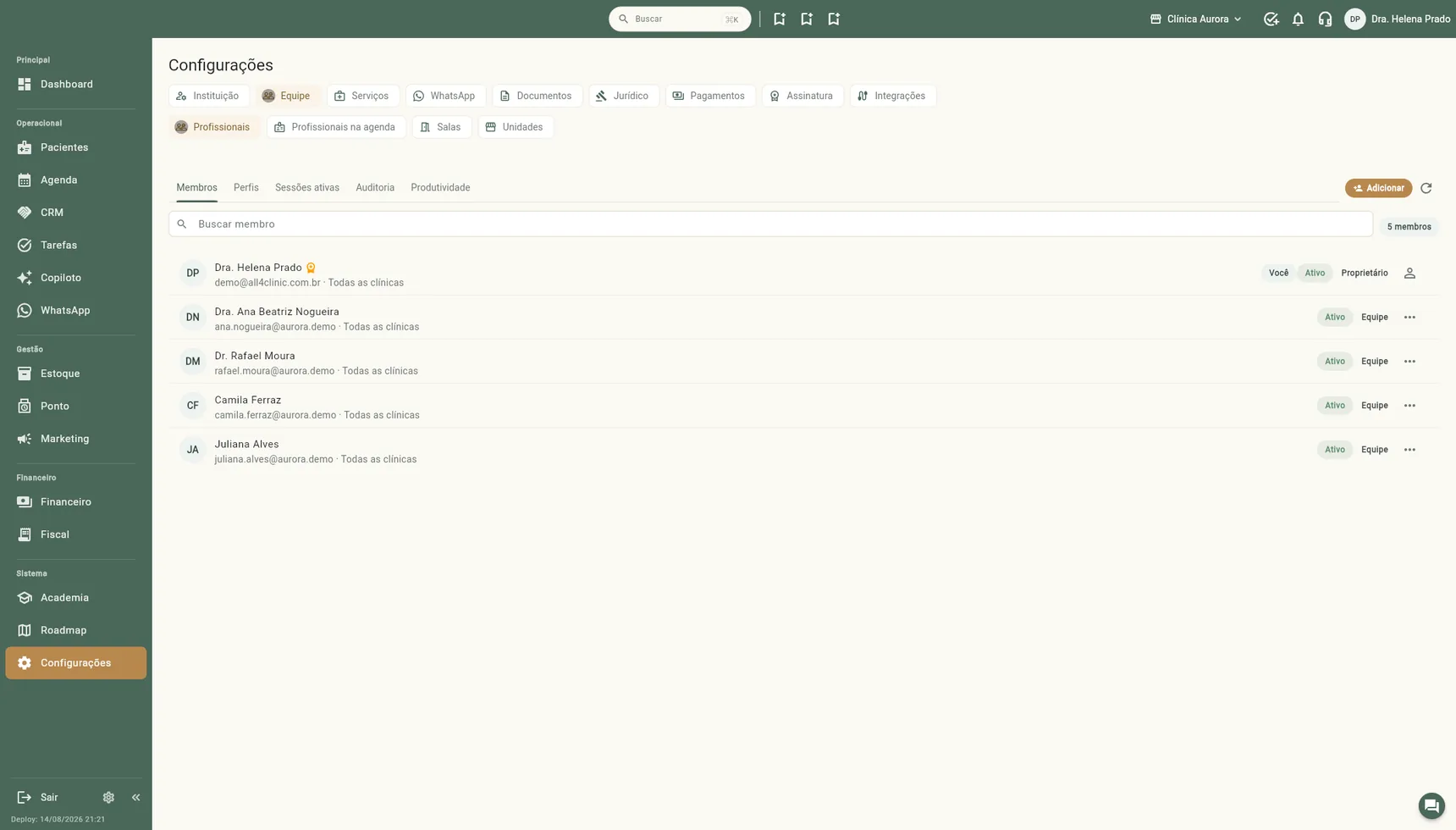The image size is (1456, 830).
Task: Open Estoque in the sidebar
Action: coord(75,373)
